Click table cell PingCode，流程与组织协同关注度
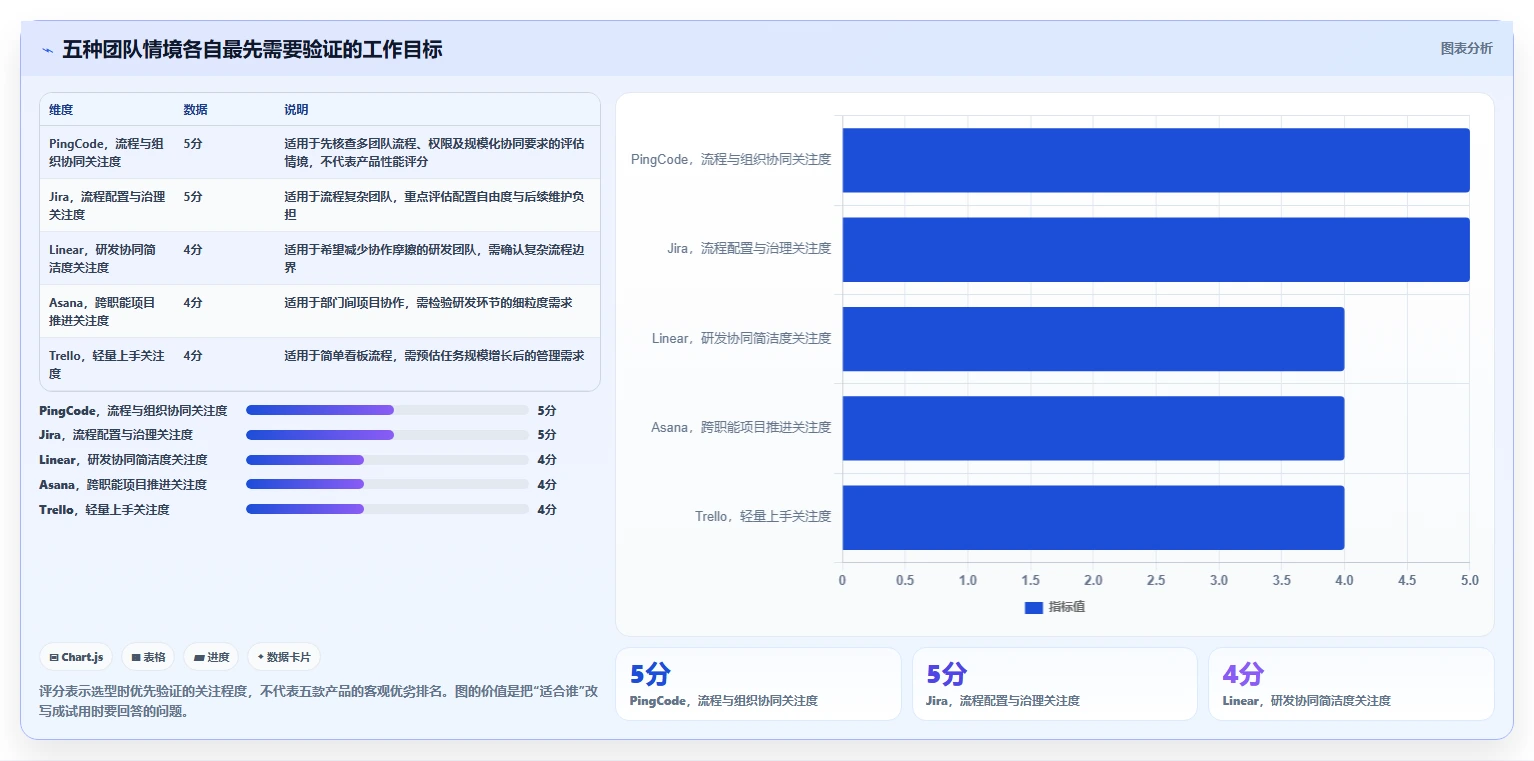This screenshot has width=1534, height=761. pyautogui.click(x=107, y=152)
